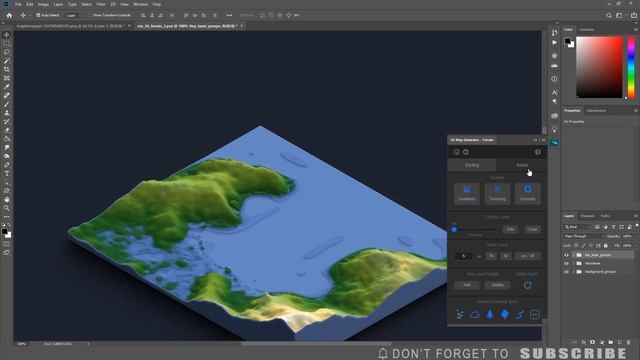Click Add mid level height button

(467, 285)
